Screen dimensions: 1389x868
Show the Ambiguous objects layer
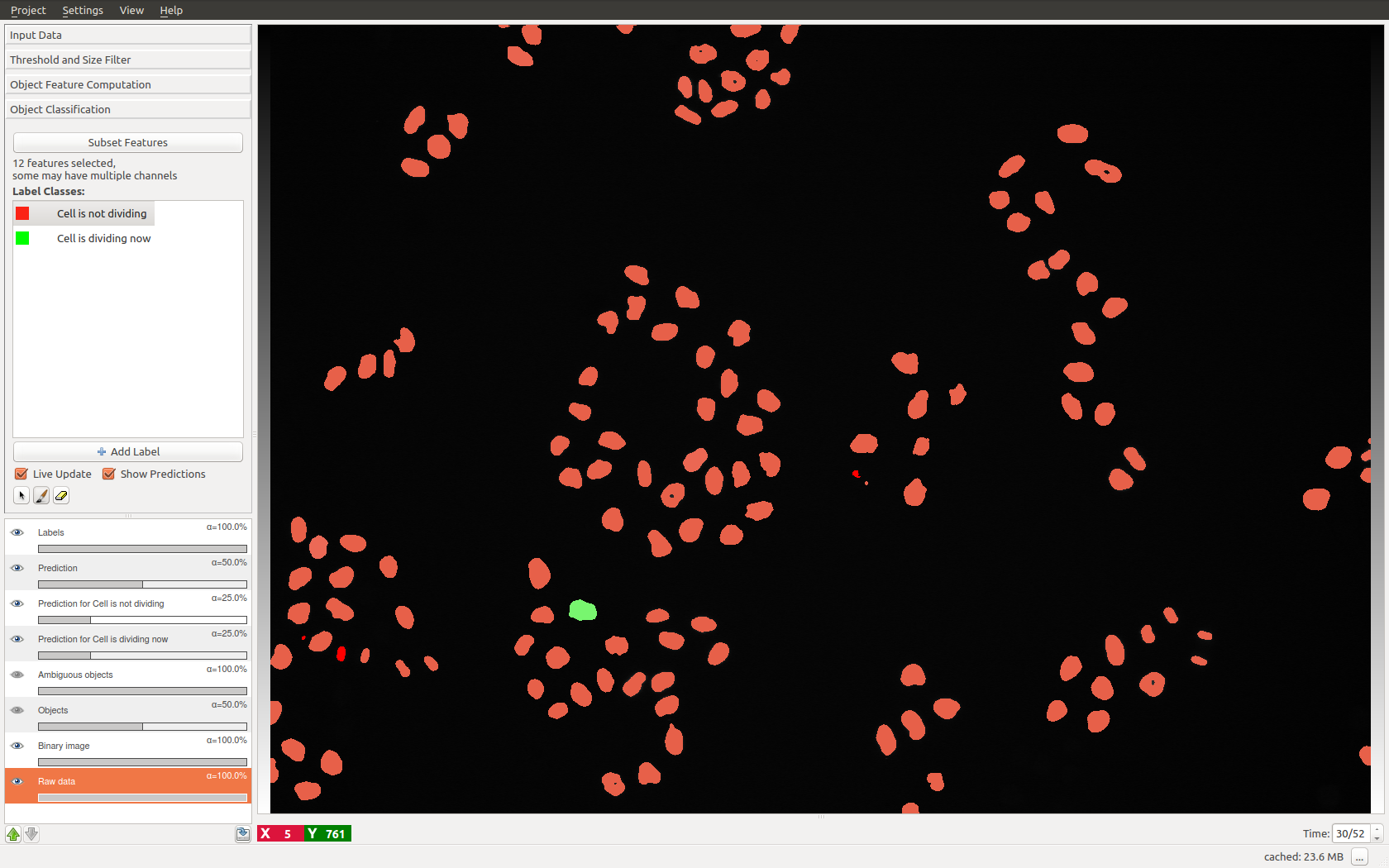click(x=17, y=675)
